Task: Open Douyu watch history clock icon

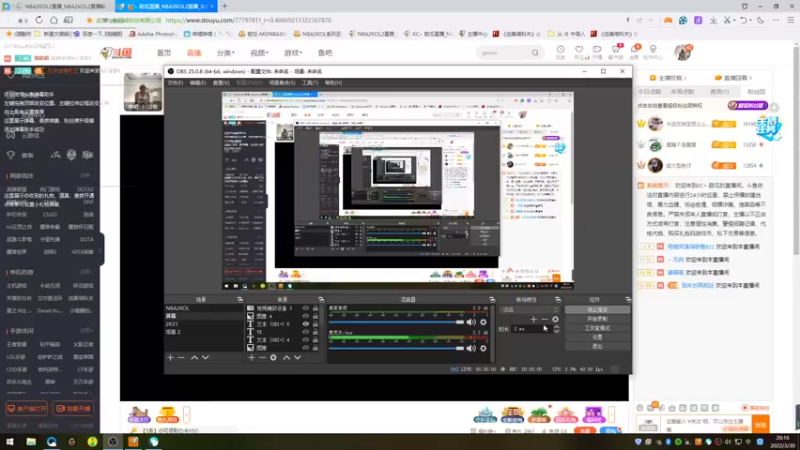Action: (x=560, y=49)
